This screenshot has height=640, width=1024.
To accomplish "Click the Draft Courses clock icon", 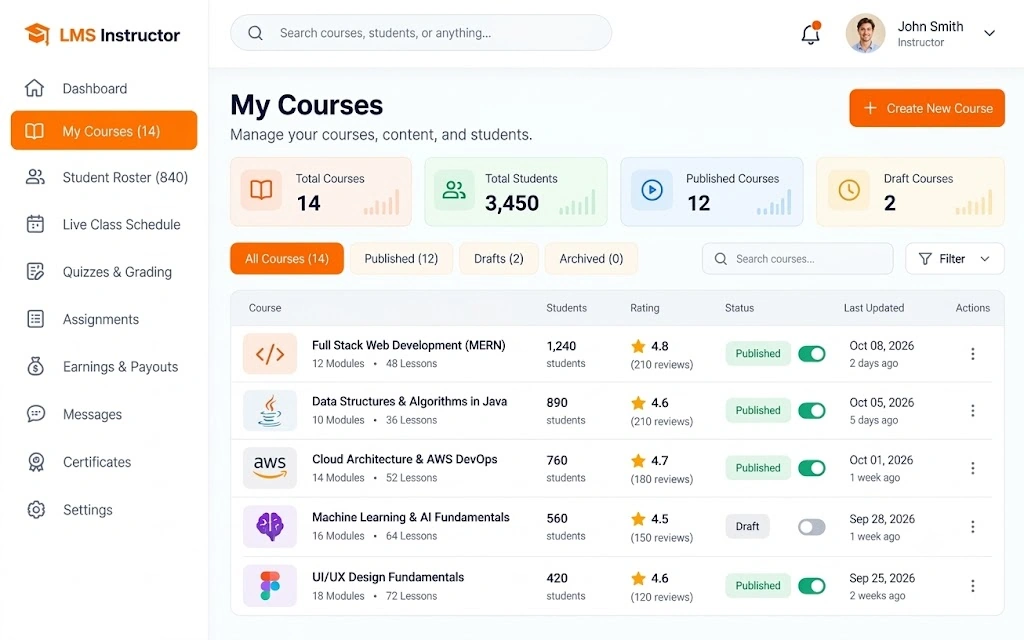I will click(x=849, y=190).
